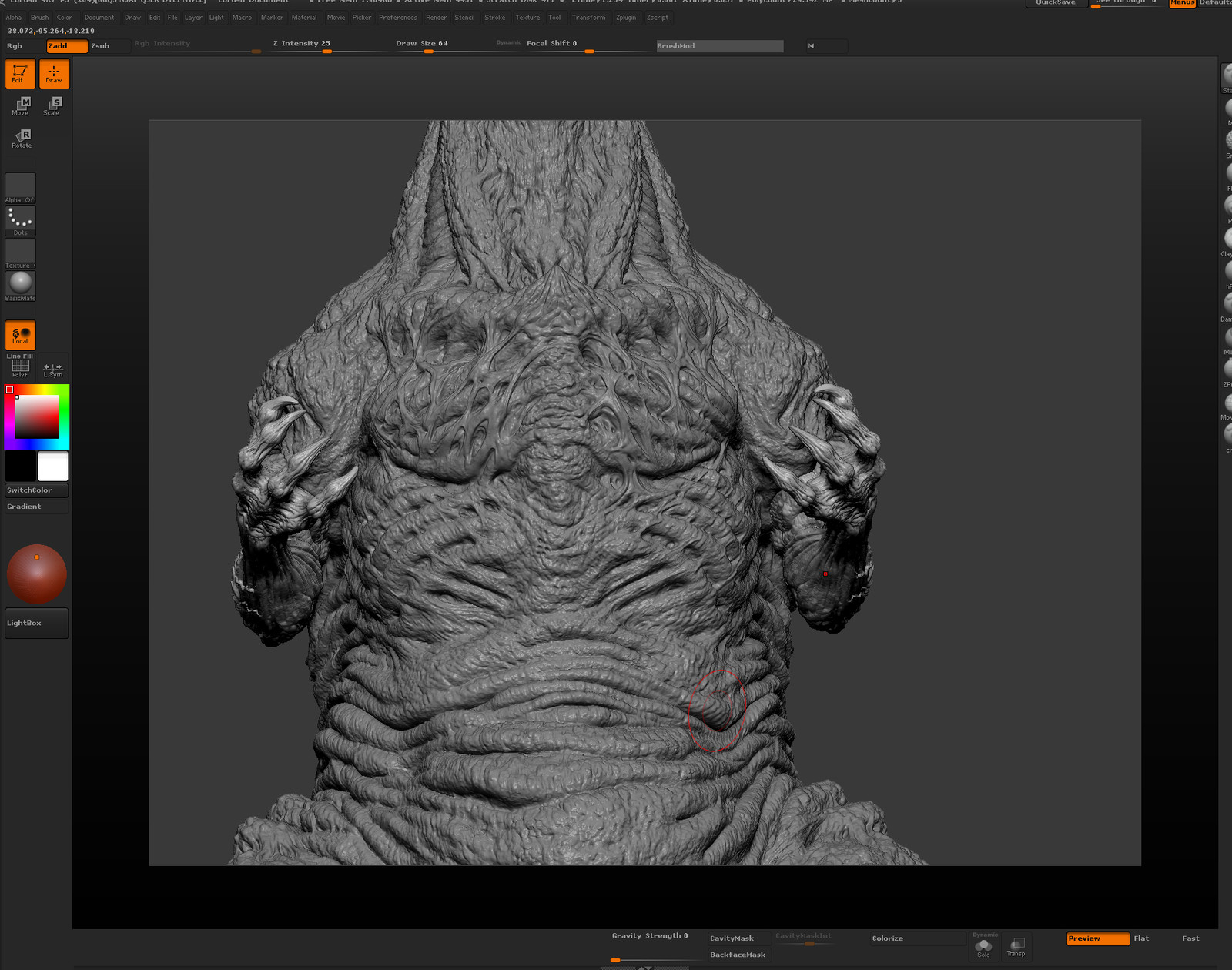1232x970 pixels.
Task: Expand the Render palette menu
Action: pos(436,18)
